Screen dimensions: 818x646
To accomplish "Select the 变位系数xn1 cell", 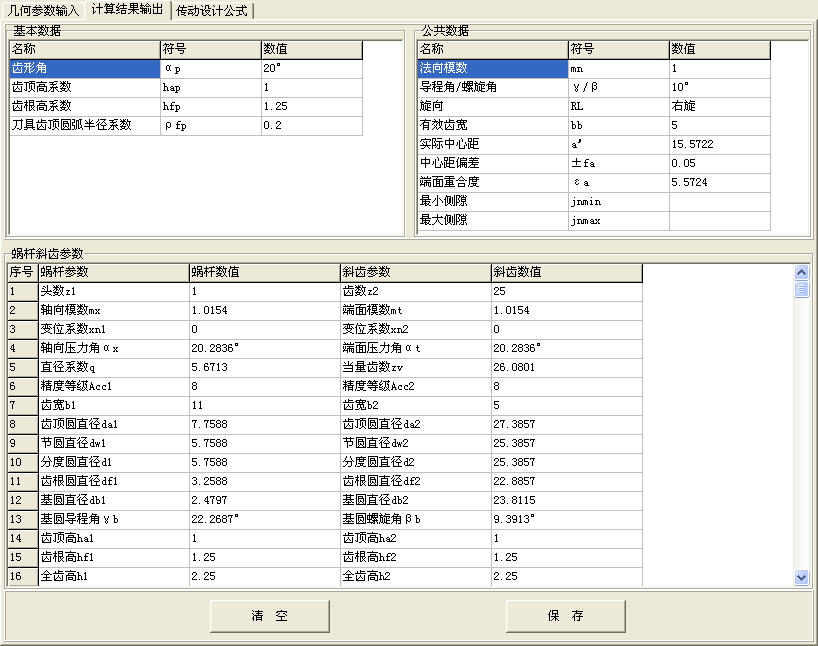I will pyautogui.click(x=114, y=329).
